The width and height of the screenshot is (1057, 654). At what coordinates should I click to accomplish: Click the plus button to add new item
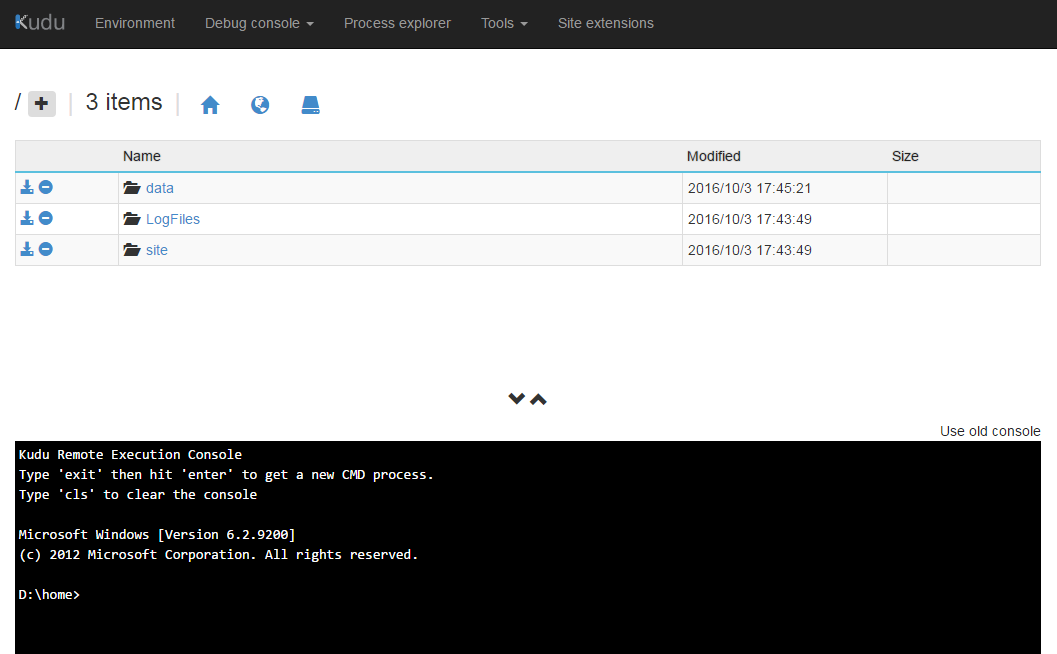click(42, 104)
